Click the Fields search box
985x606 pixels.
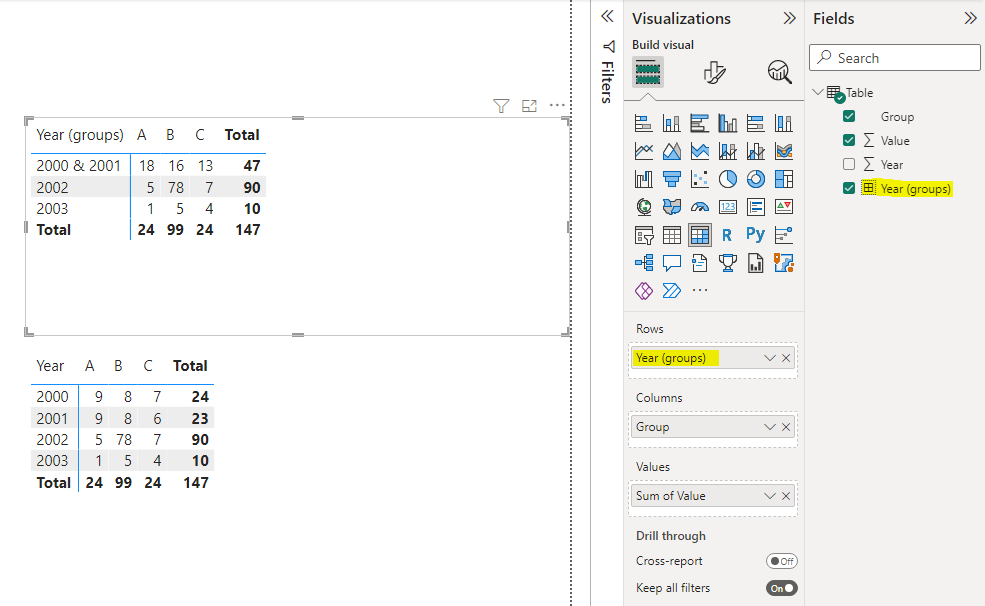click(895, 58)
